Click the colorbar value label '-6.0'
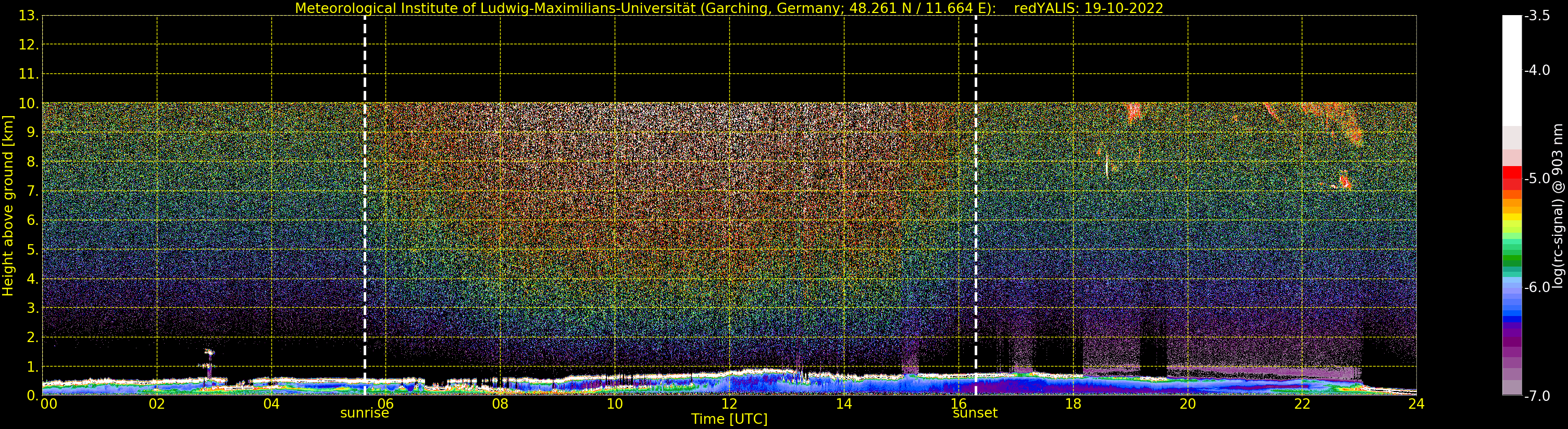This screenshot has height=429, width=1568. point(1537,287)
